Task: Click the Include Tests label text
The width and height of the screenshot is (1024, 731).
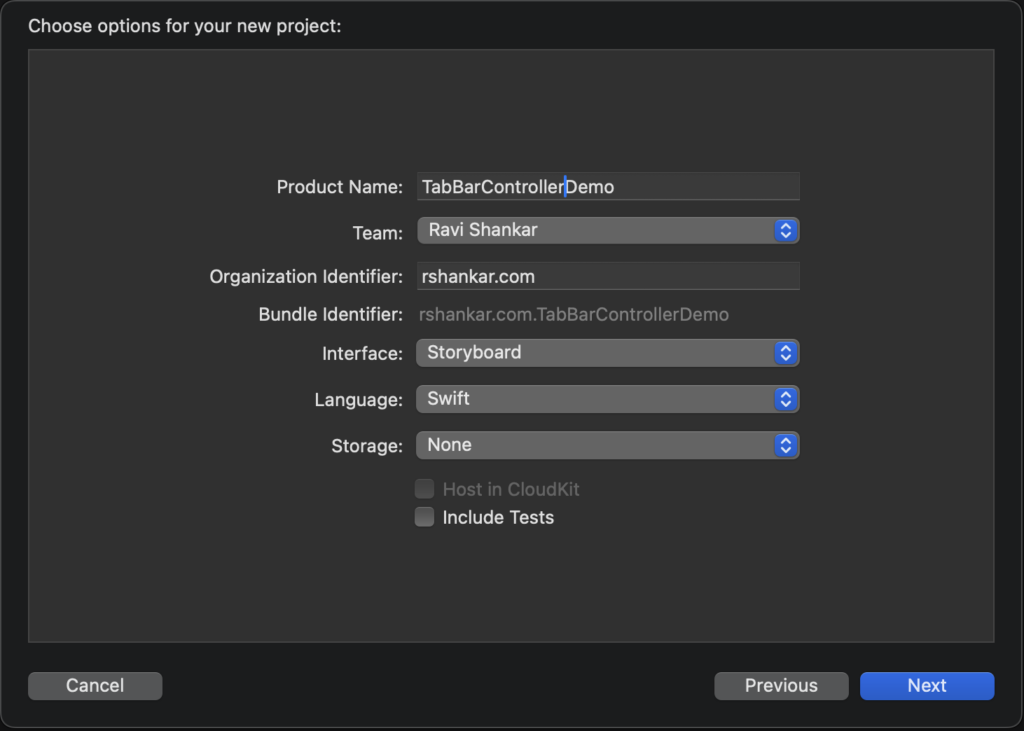Action: (498, 517)
